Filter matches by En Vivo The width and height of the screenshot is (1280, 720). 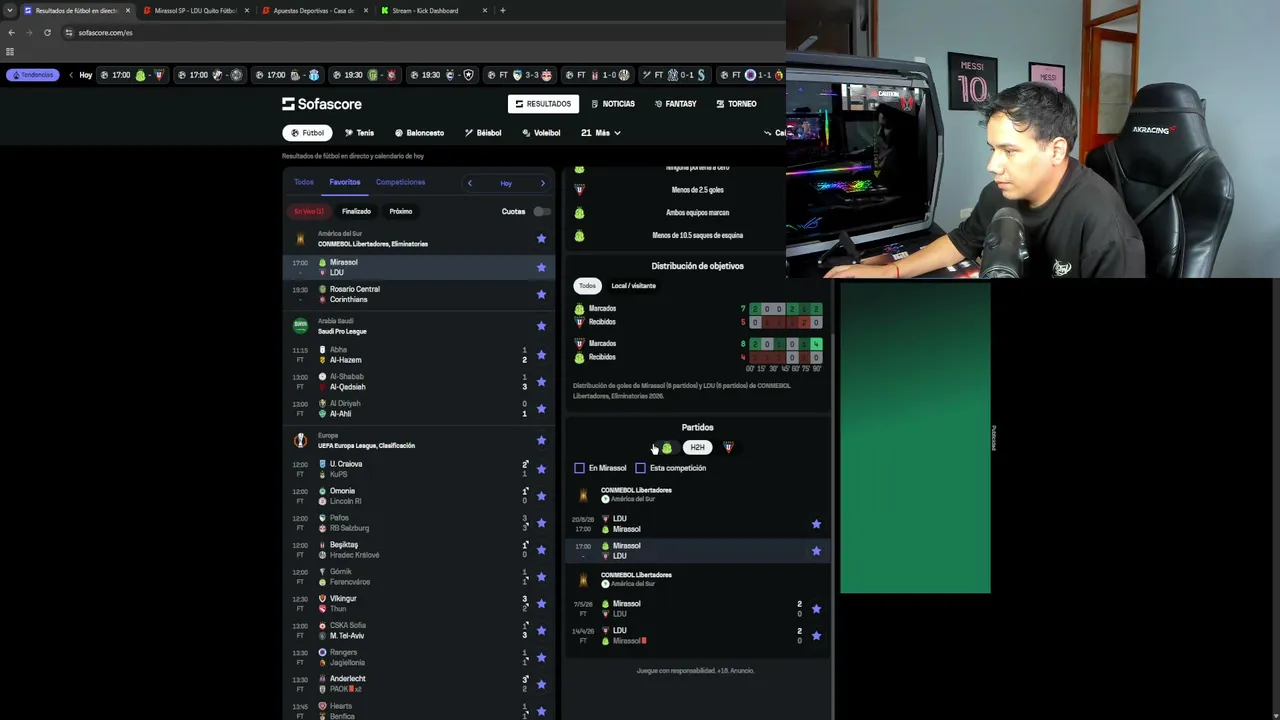pos(309,212)
